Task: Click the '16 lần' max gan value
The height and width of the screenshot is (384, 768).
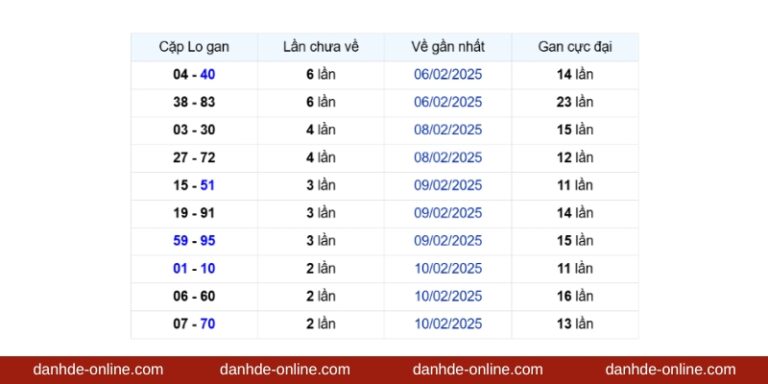Action: [x=575, y=296]
